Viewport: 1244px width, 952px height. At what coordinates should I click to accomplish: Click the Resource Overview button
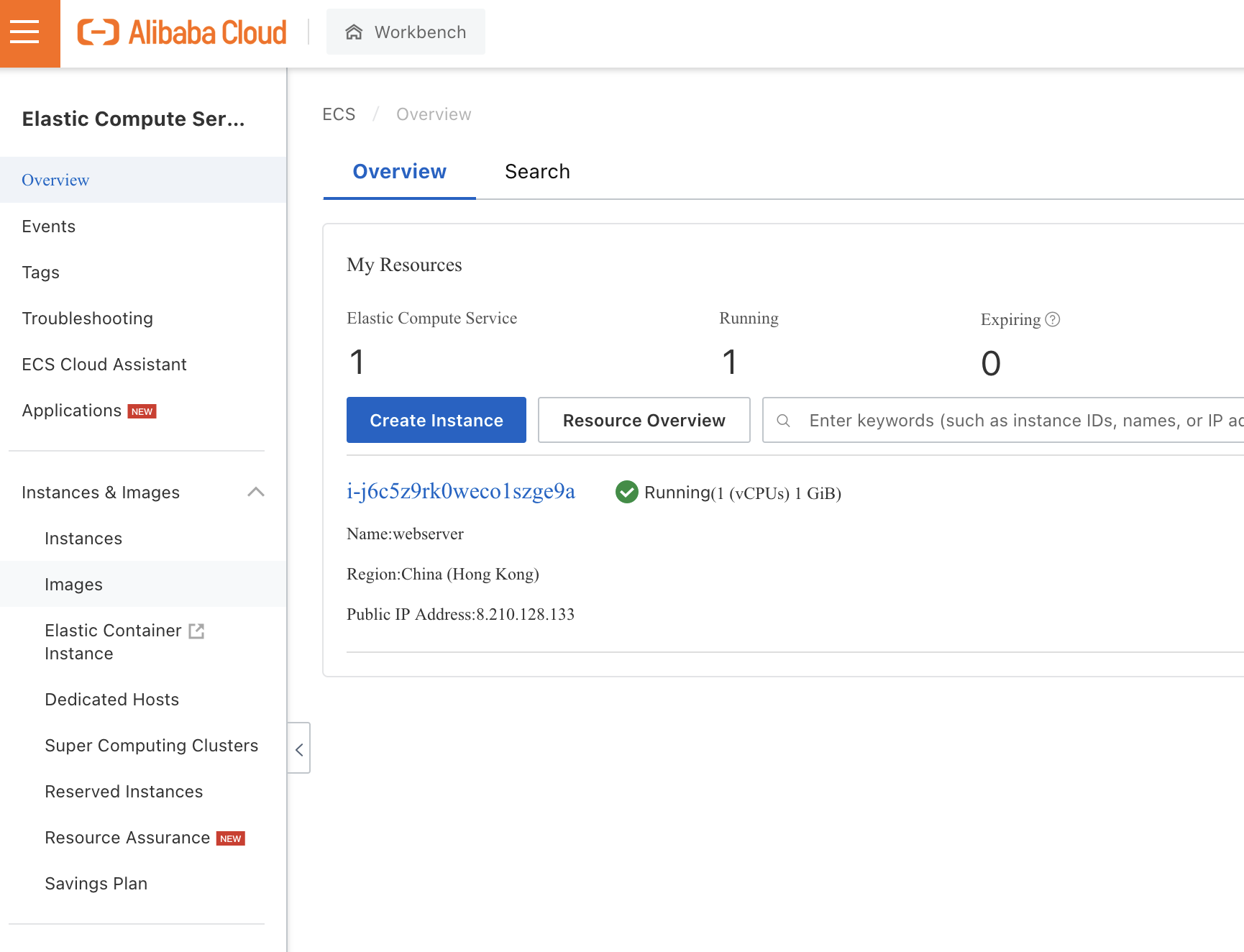(644, 420)
